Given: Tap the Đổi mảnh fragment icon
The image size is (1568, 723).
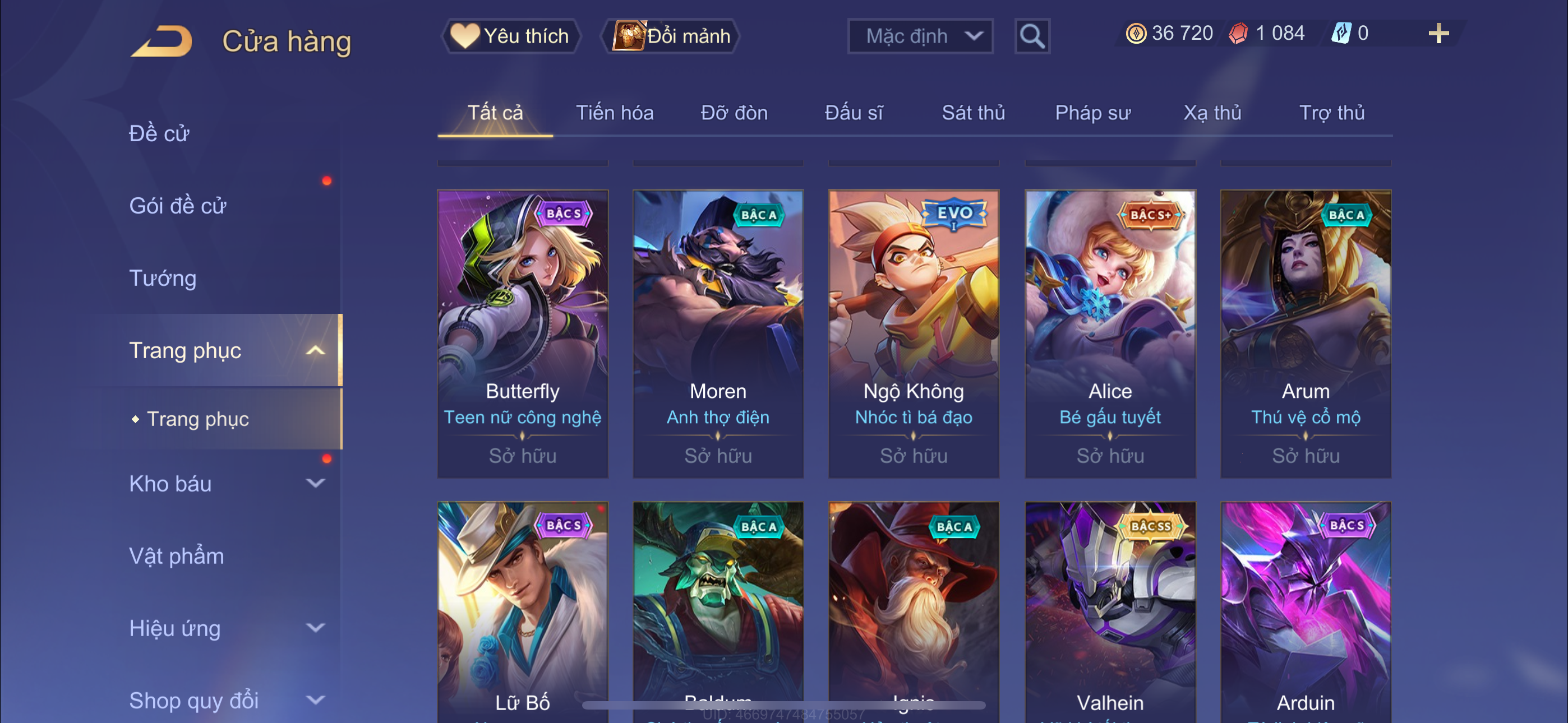Looking at the screenshot, I should click(x=629, y=36).
